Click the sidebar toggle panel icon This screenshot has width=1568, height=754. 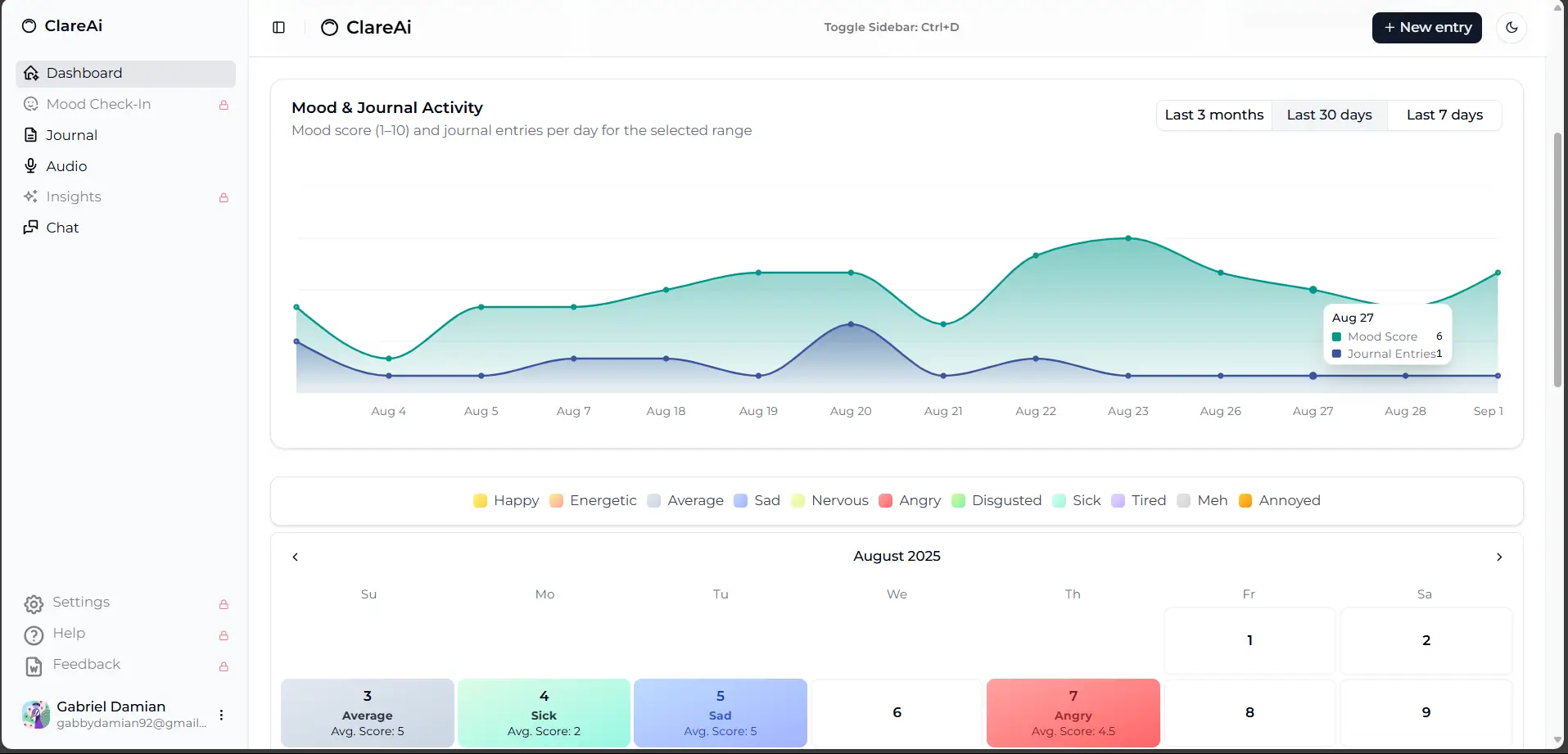click(278, 28)
